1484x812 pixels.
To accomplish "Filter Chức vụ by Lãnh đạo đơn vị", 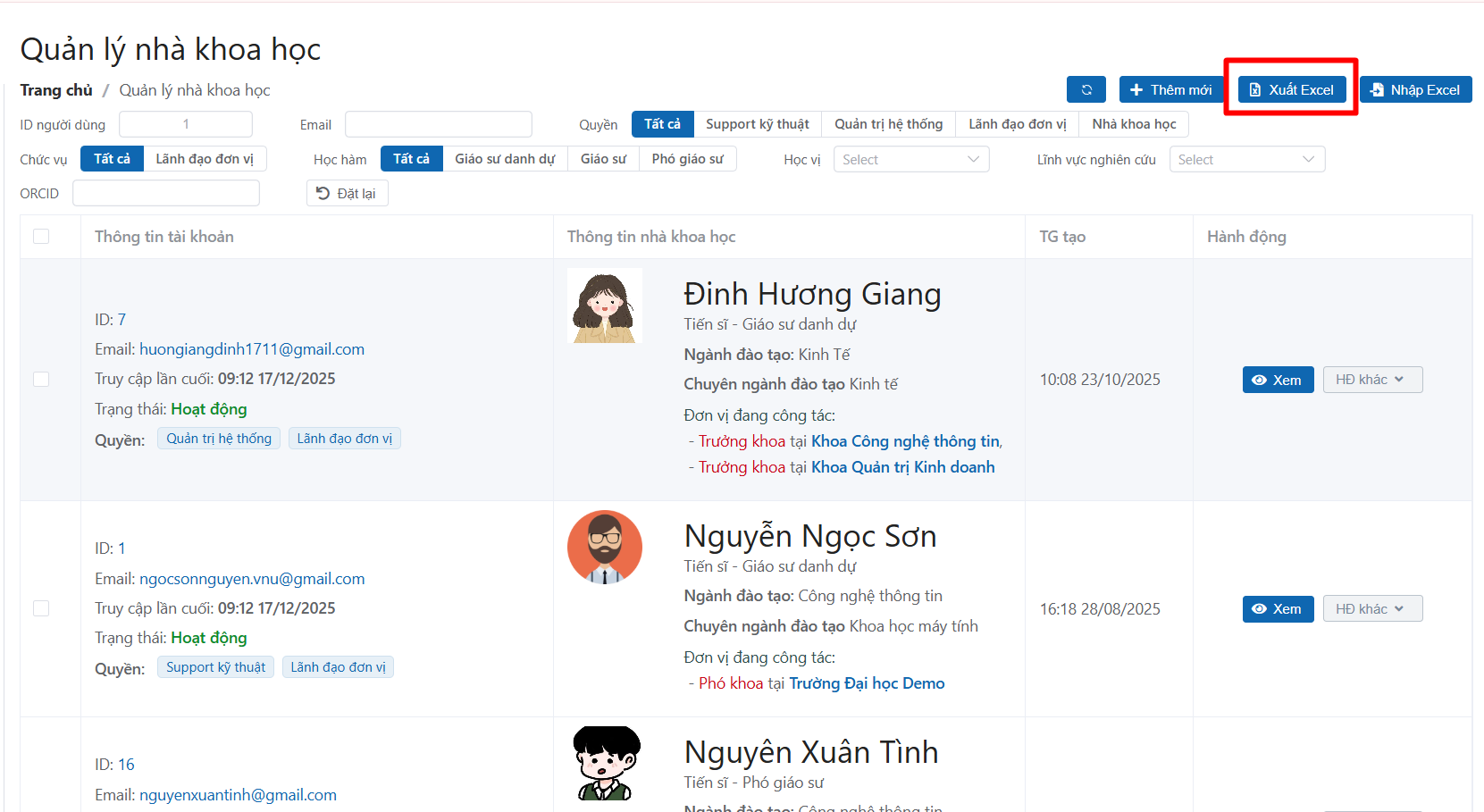I will click(x=205, y=159).
